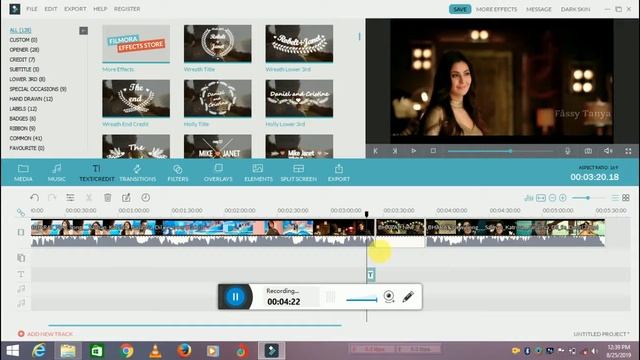Image resolution: width=640 pixels, height=360 pixels.
Task: Click the timeline zoom out minus icon
Action: [x=552, y=198]
